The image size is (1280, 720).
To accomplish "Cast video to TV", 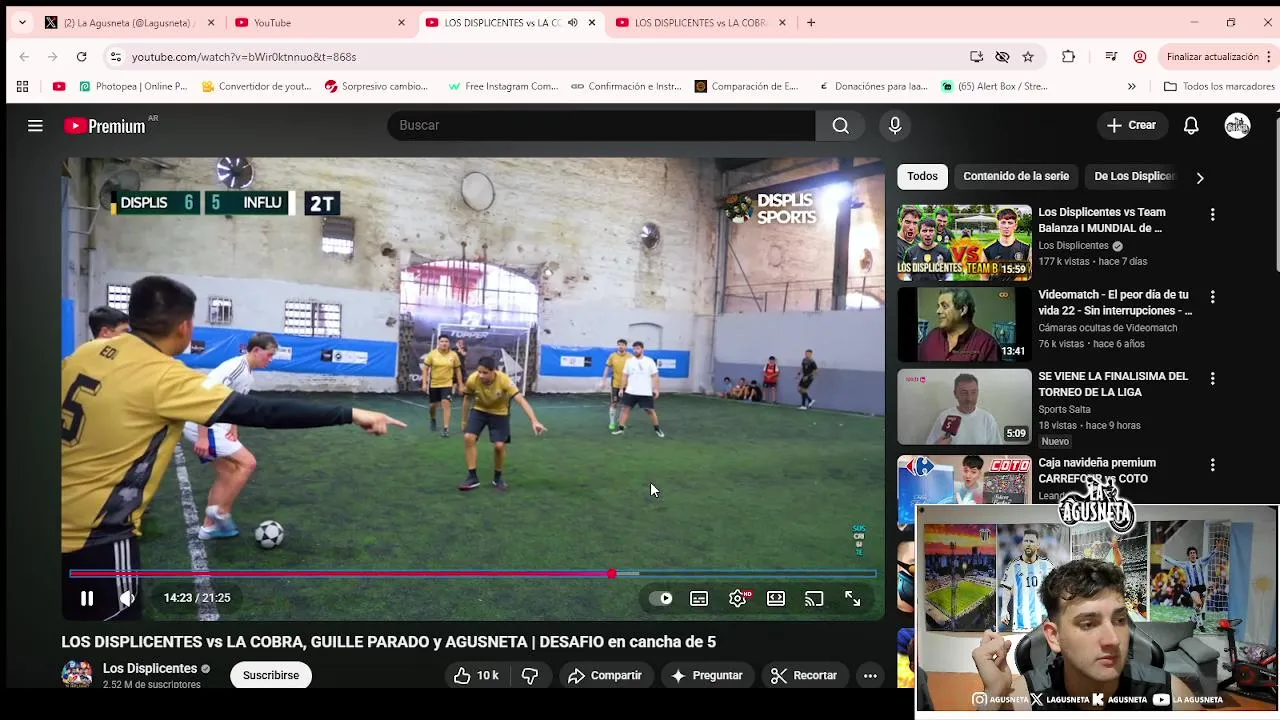I will pyautogui.click(x=814, y=598).
